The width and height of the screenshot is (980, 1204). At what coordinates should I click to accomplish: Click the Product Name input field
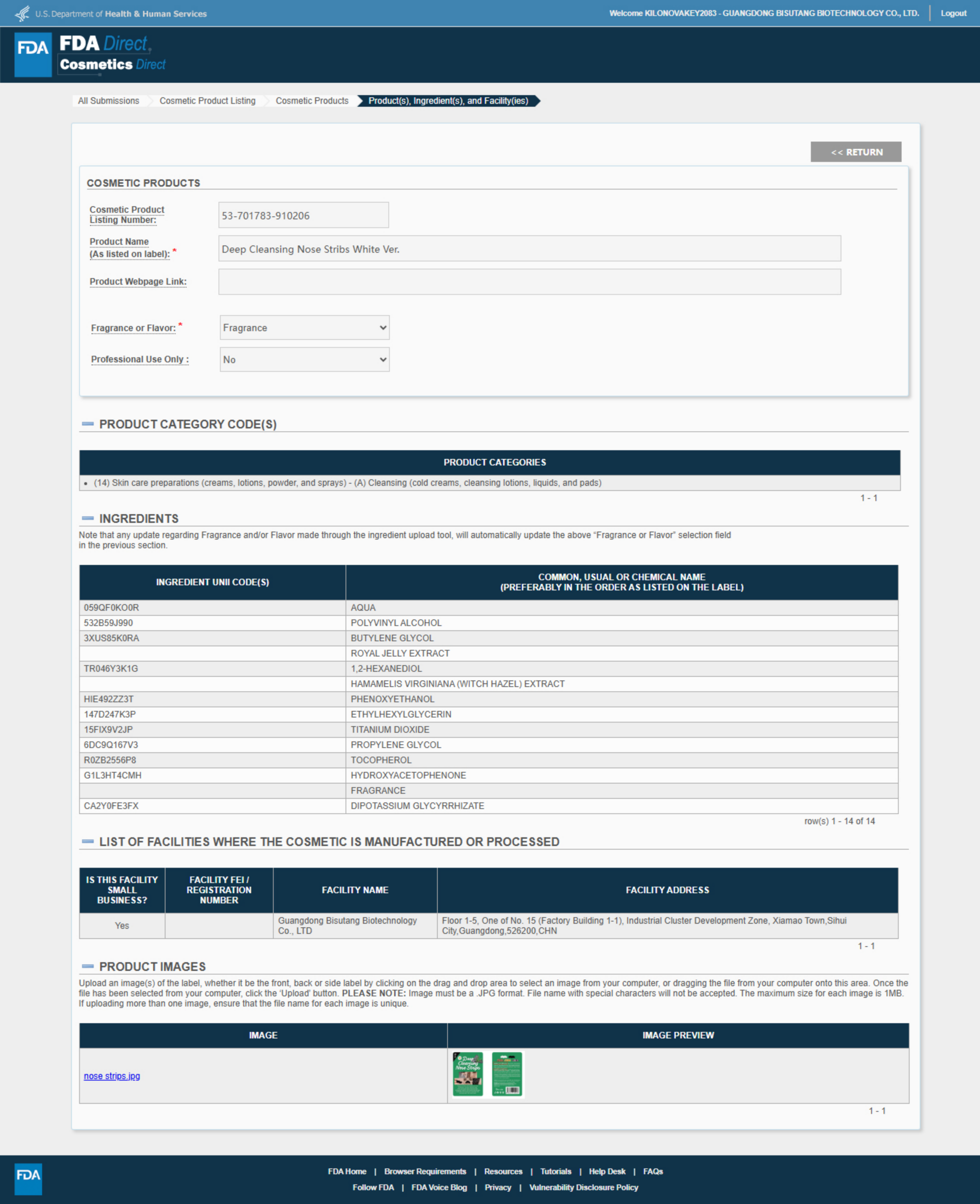[x=529, y=249]
